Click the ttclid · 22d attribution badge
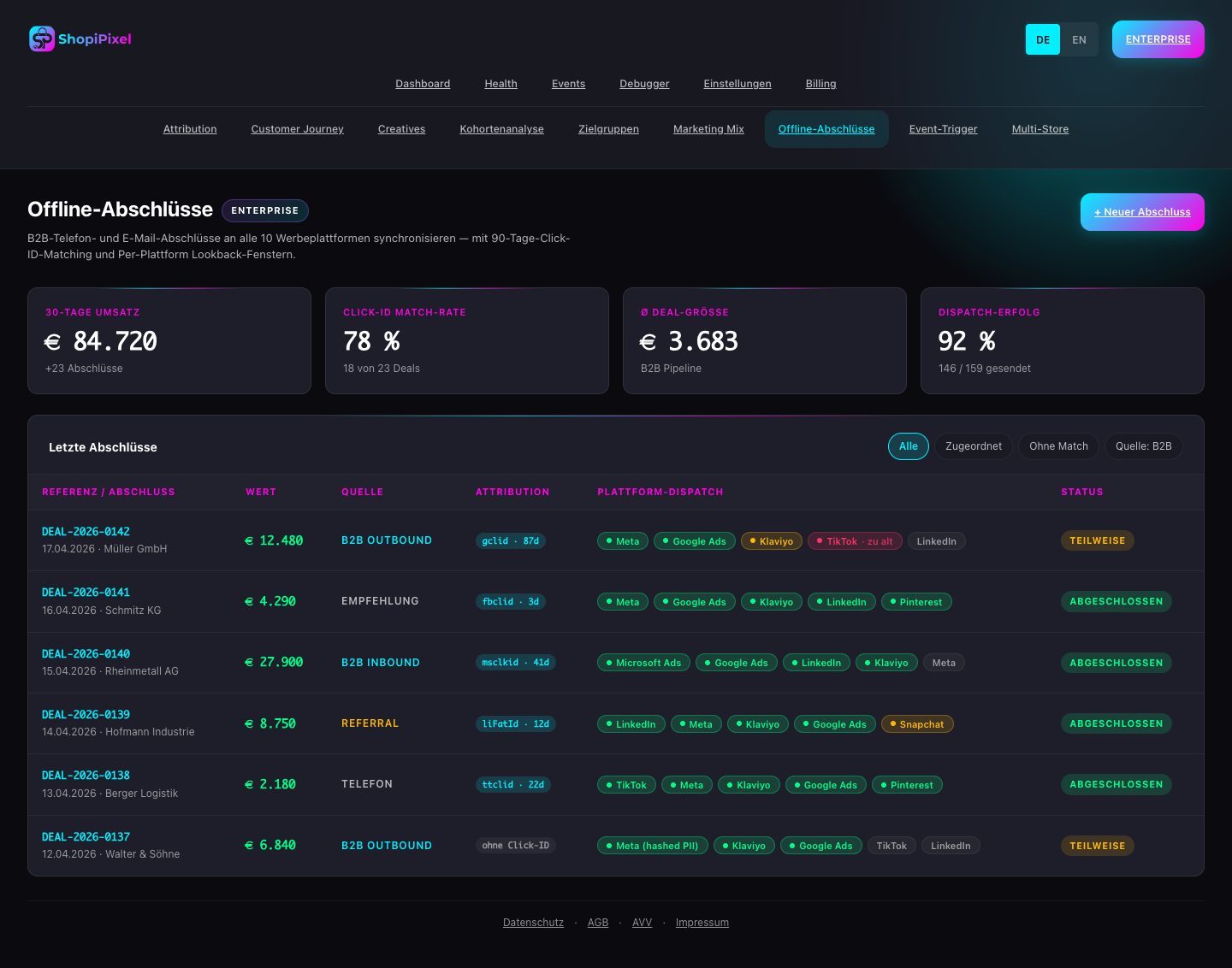 [513, 784]
